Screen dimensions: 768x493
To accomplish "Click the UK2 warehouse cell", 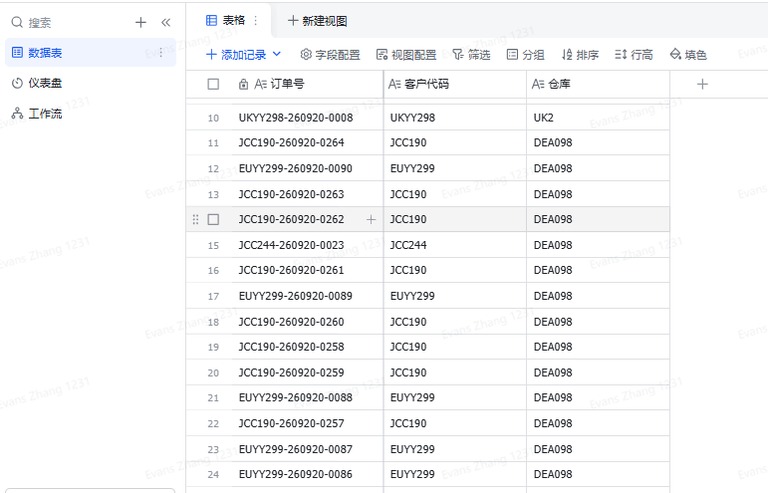I will (x=598, y=117).
